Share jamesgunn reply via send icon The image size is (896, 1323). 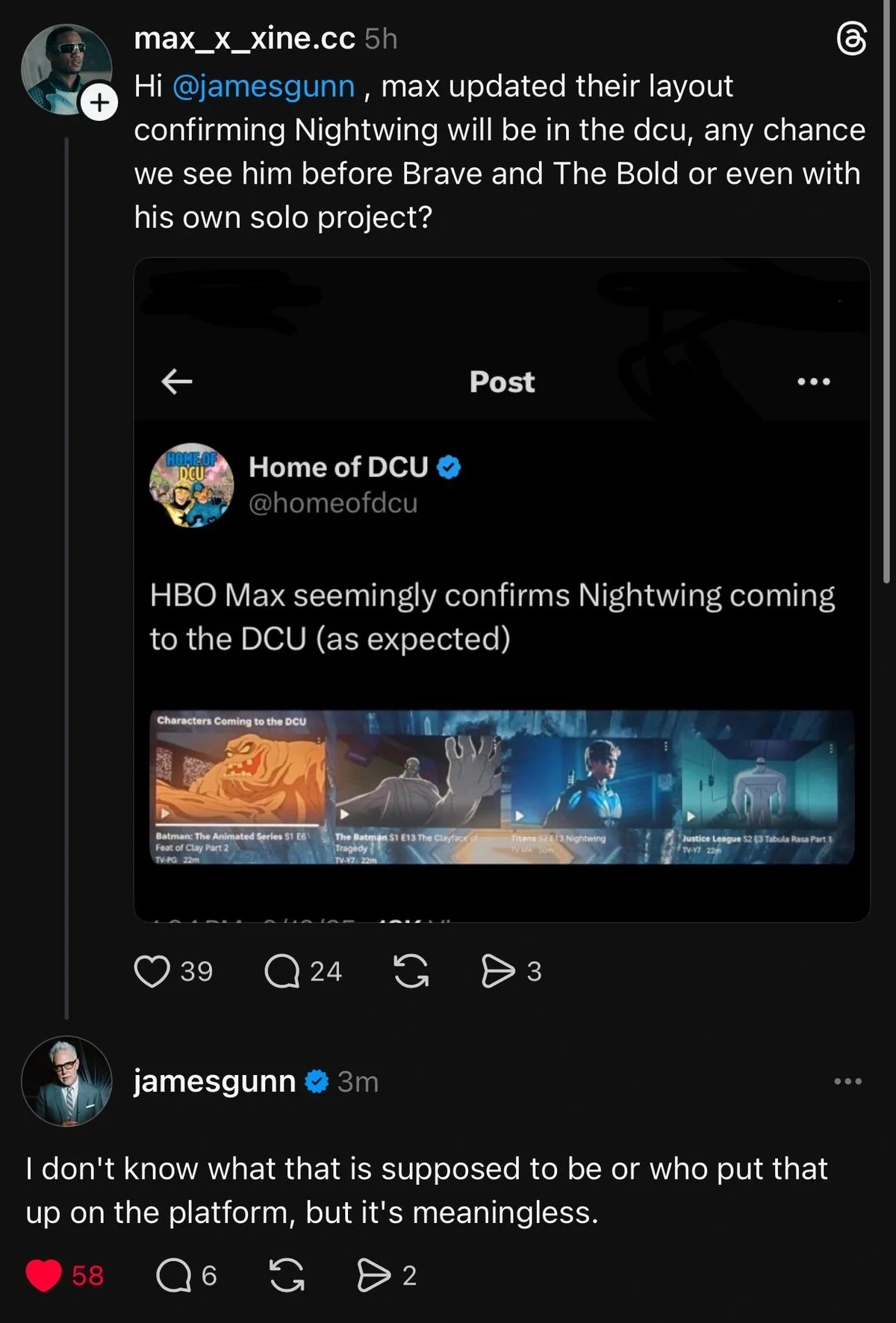373,1275
